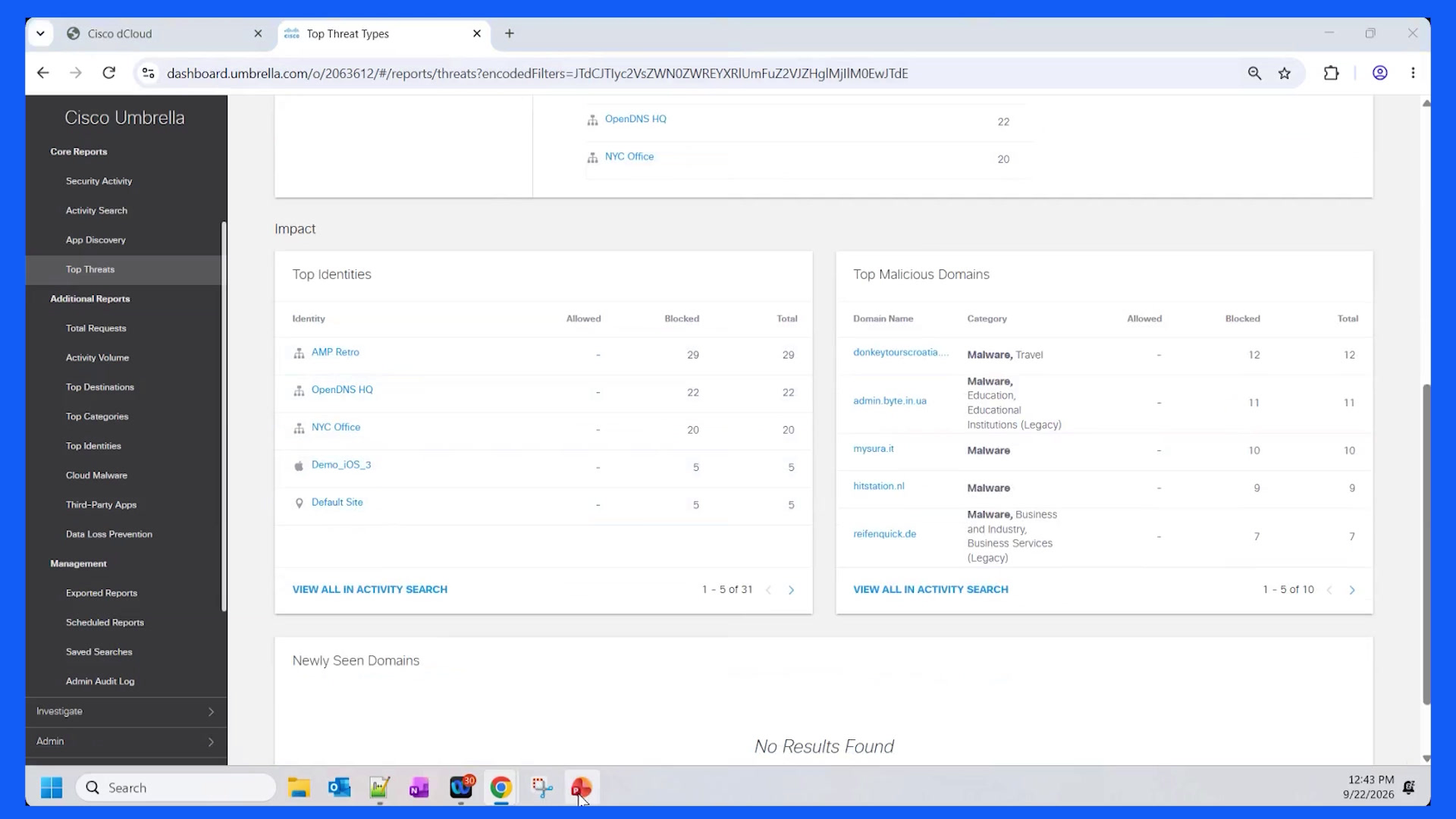Click the browser back arrow
Screen dimensions: 1456x819
click(43, 73)
